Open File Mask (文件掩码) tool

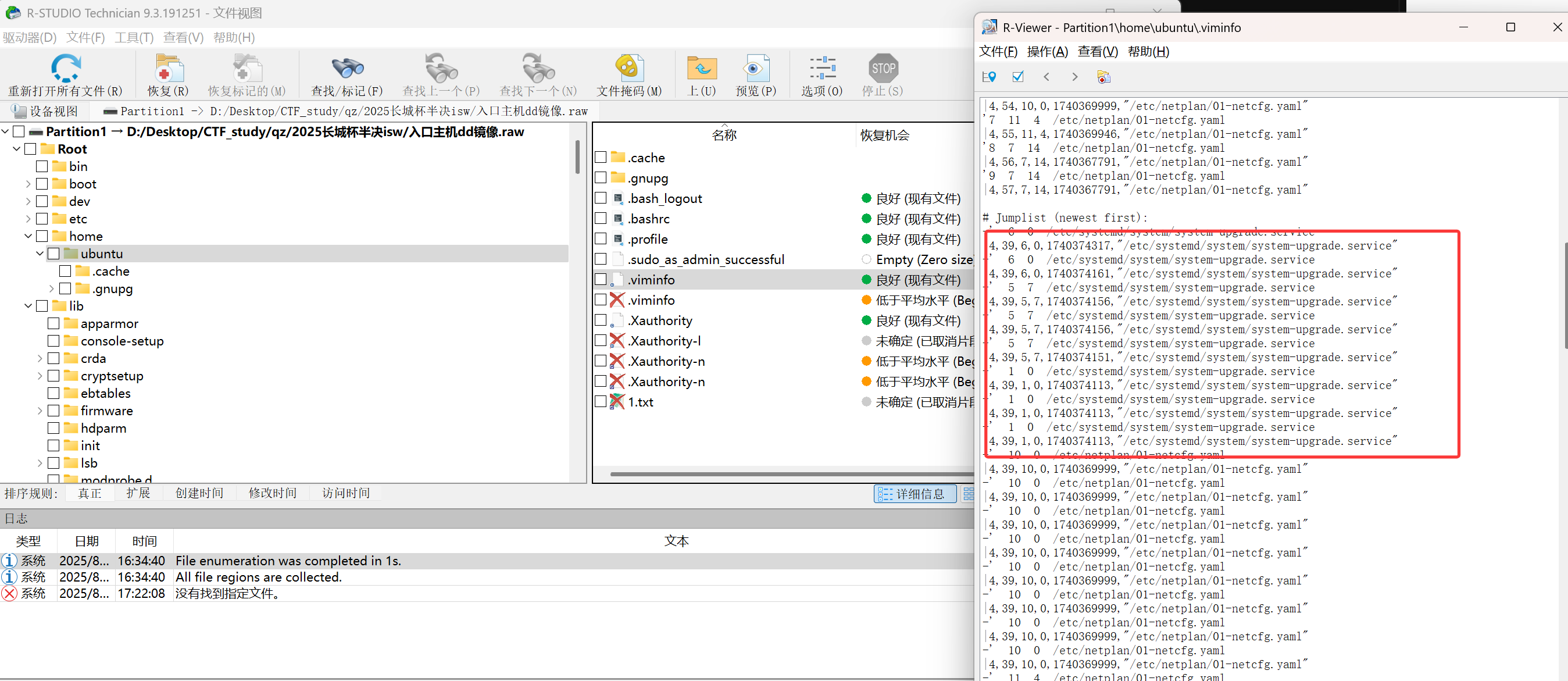(x=629, y=67)
